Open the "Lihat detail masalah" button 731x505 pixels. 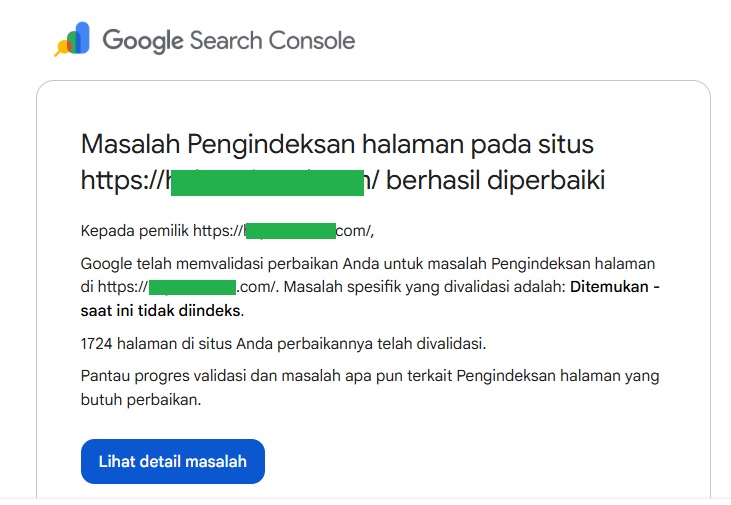pos(172,461)
